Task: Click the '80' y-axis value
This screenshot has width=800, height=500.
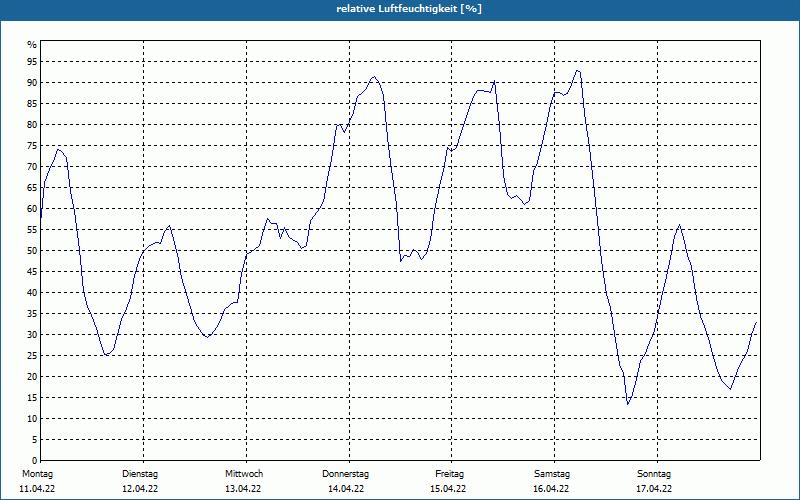Action: pos(32,124)
